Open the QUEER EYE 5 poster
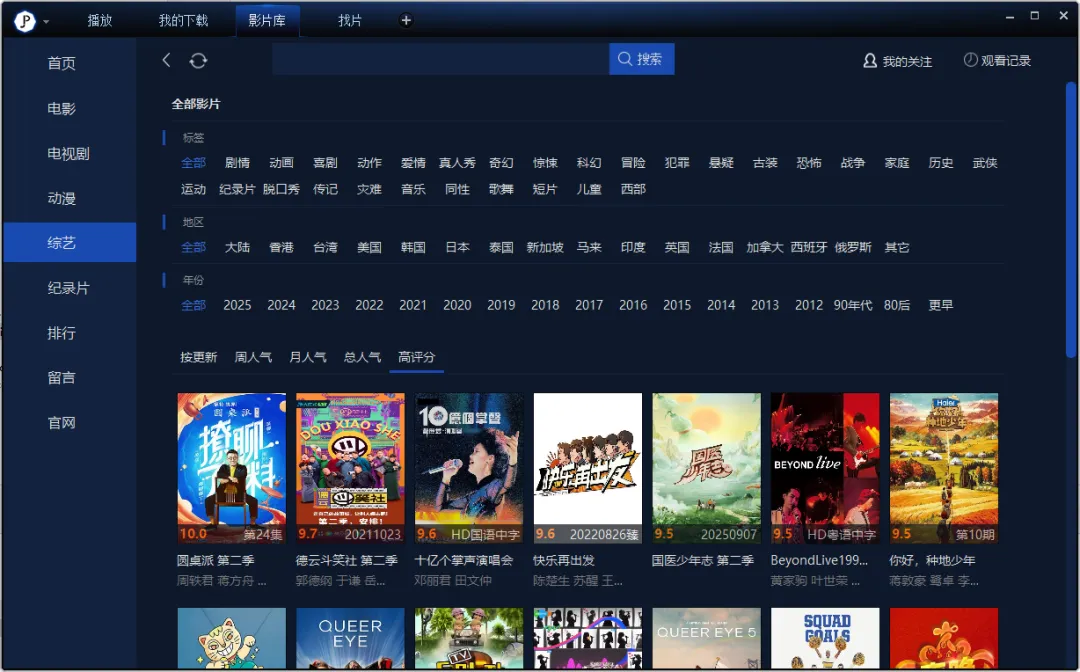1080x672 pixels. tap(707, 638)
